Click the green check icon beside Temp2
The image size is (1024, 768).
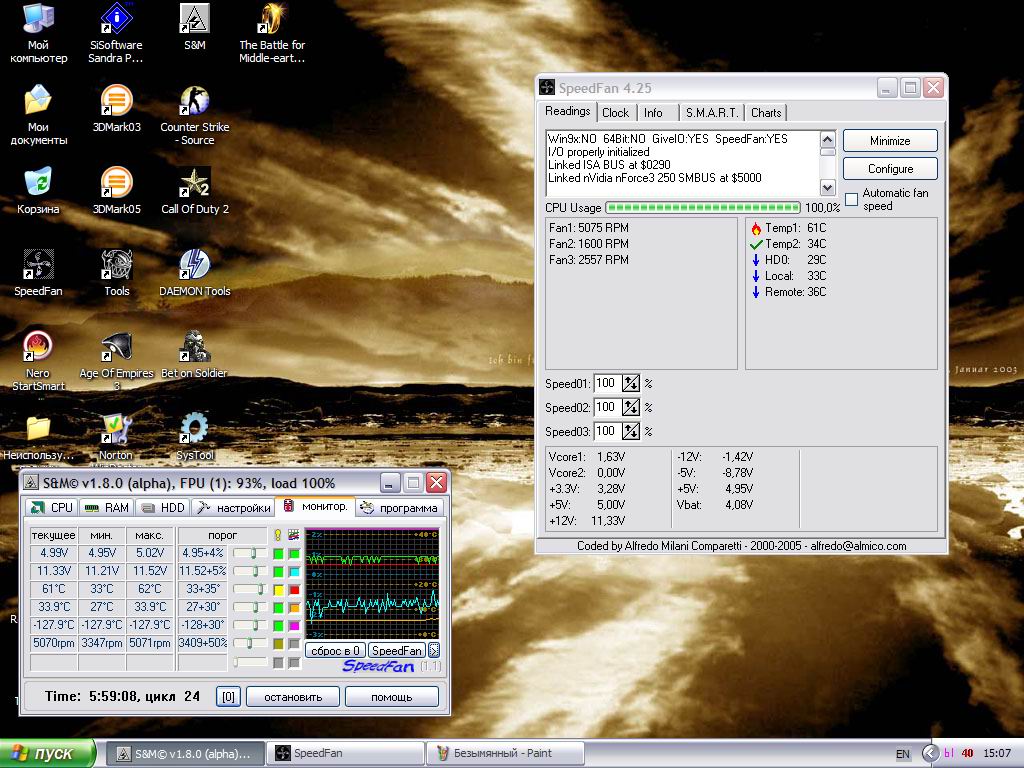point(756,244)
